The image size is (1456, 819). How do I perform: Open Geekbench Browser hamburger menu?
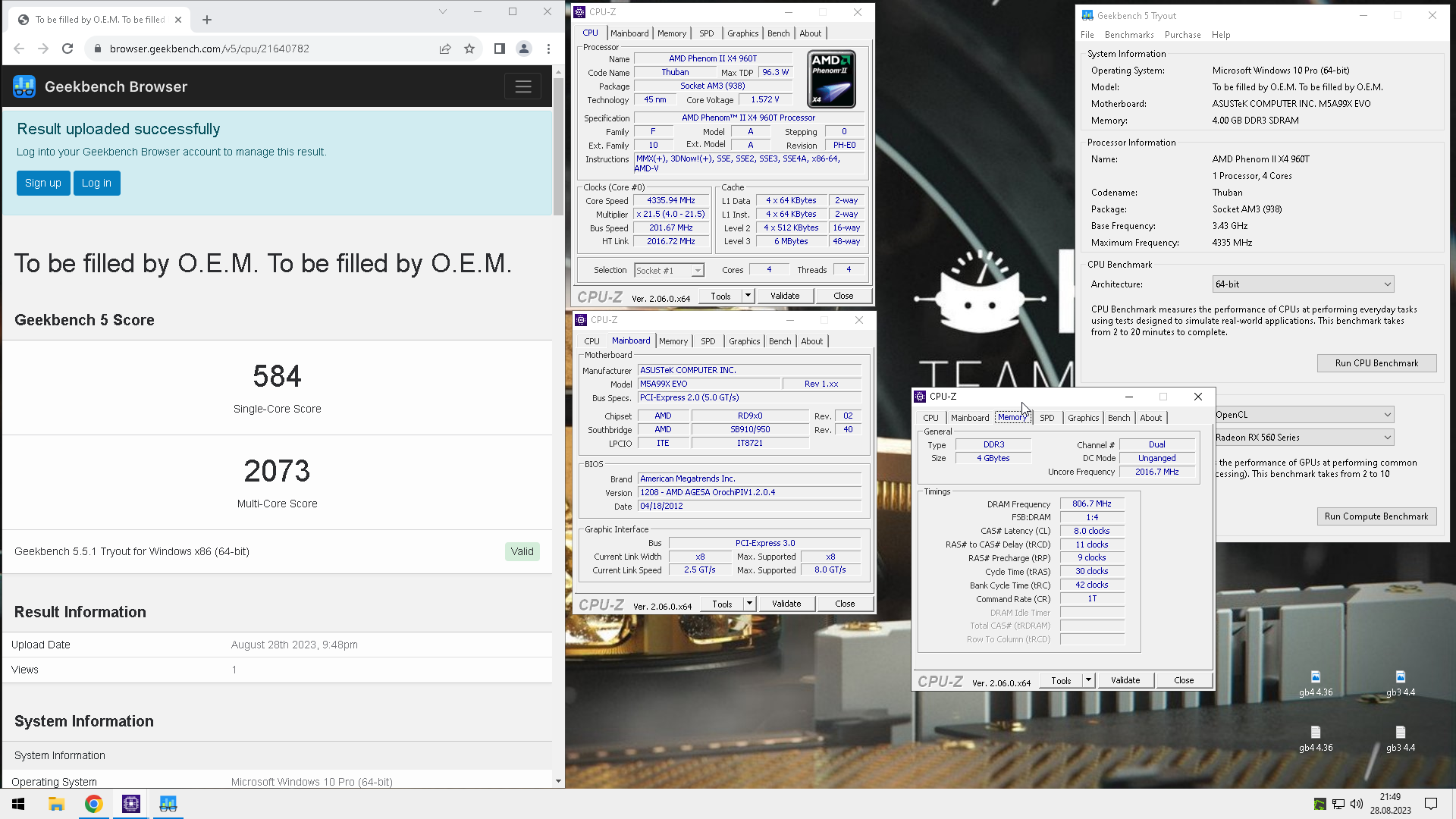(x=523, y=86)
